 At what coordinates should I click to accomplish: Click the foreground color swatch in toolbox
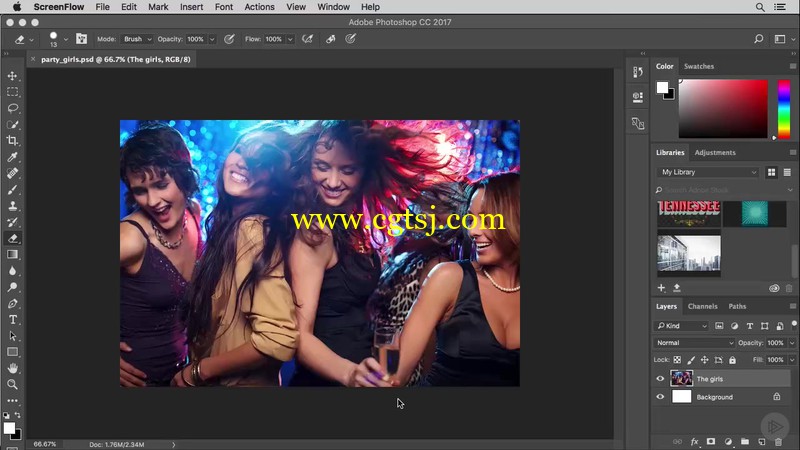tap(9, 428)
